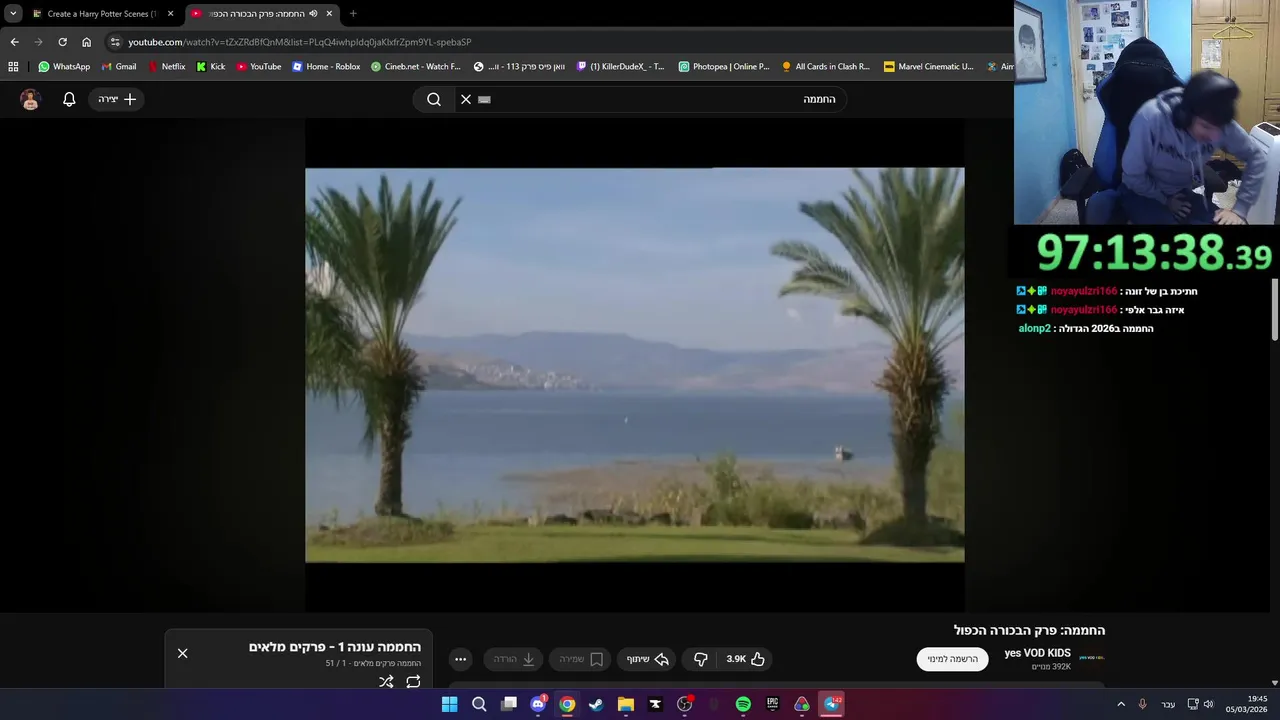Open File Explorer from the taskbar
The image size is (1280, 720).
pos(626,704)
